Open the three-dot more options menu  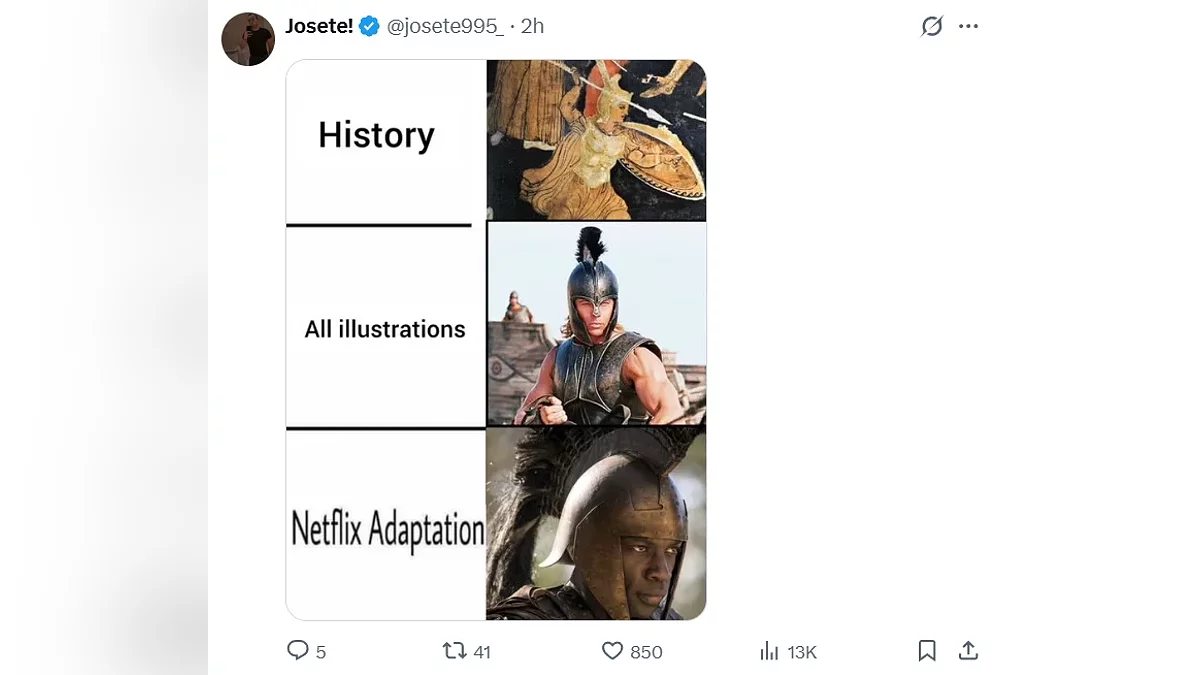968,27
